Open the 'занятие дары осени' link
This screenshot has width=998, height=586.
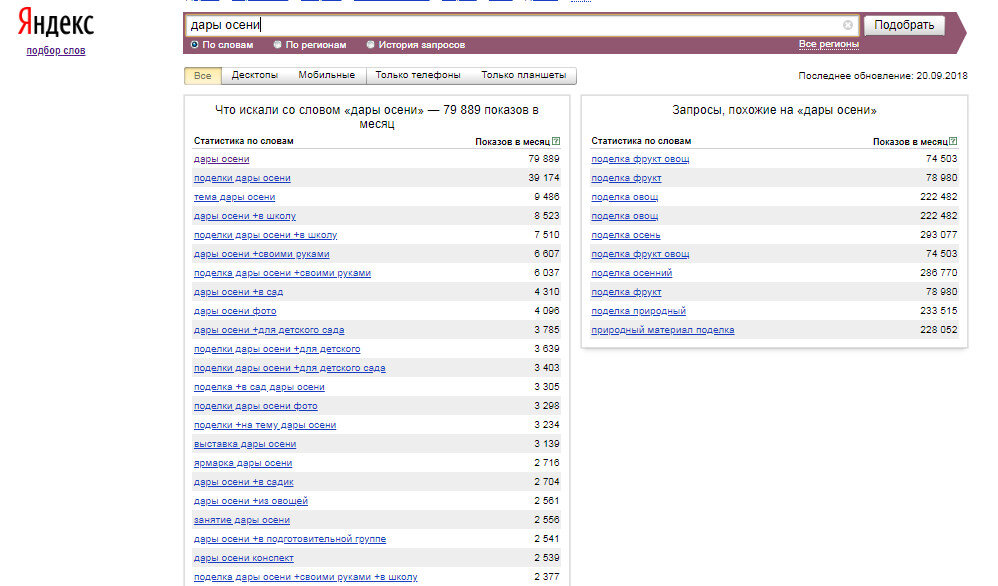point(242,520)
